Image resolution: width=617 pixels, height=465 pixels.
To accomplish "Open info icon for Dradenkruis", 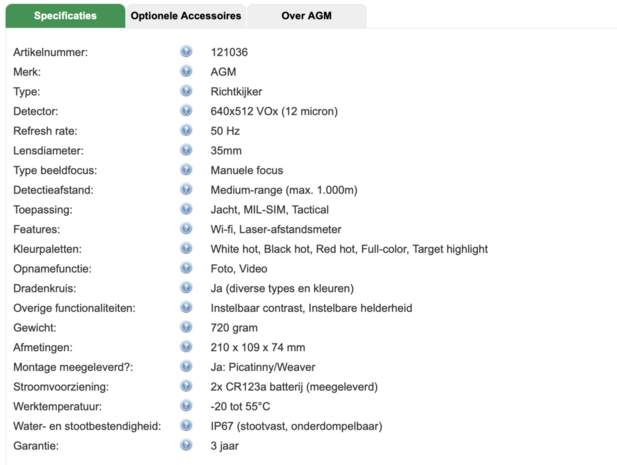I will pos(186,288).
